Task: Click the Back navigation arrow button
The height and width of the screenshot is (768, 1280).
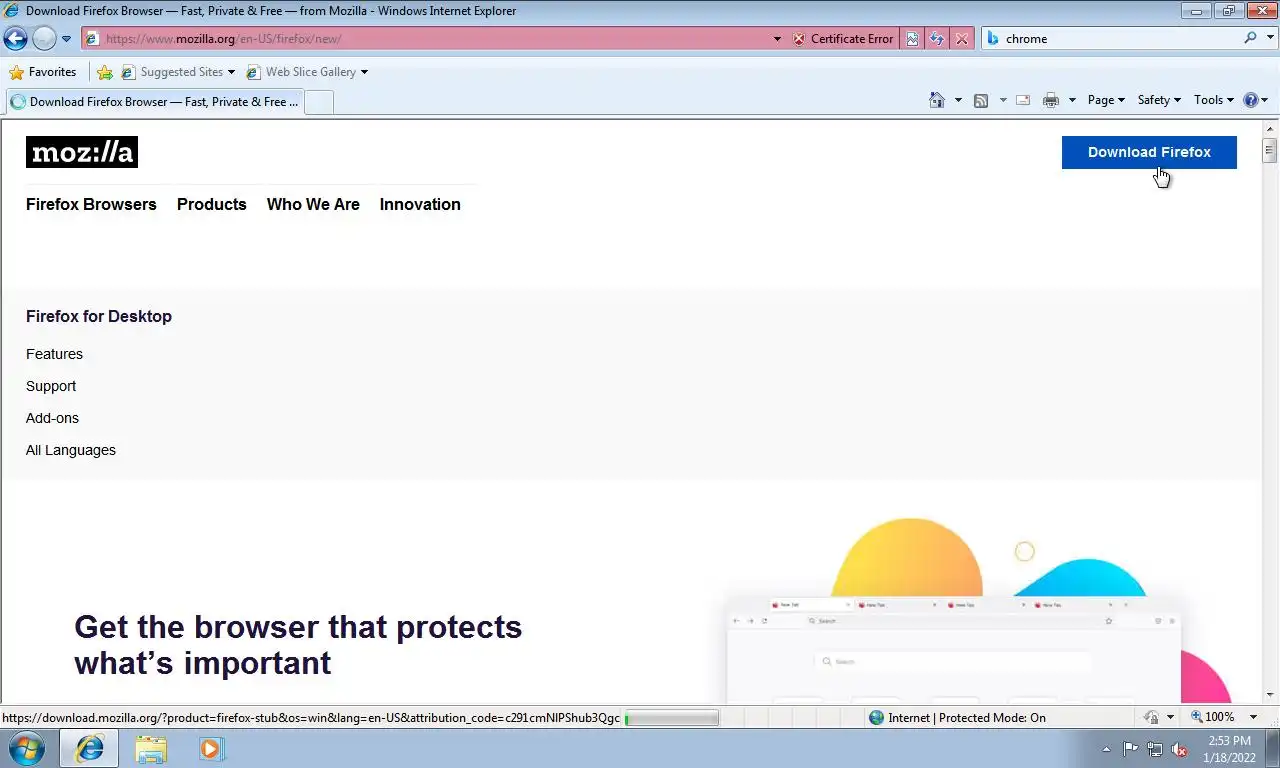Action: click(15, 39)
